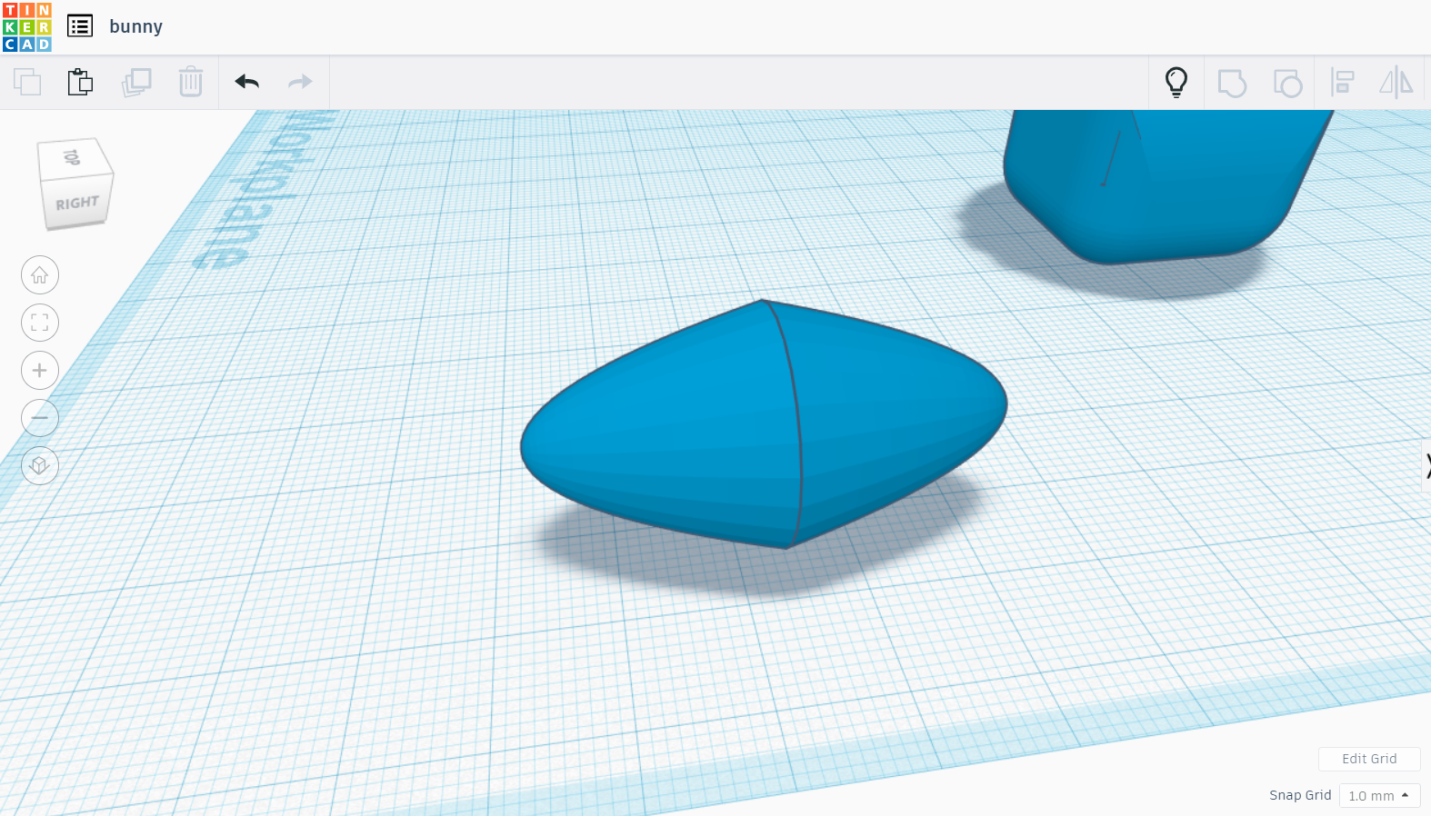Click the Mirror tool icon
This screenshot has width=1431, height=816.
coord(1396,82)
